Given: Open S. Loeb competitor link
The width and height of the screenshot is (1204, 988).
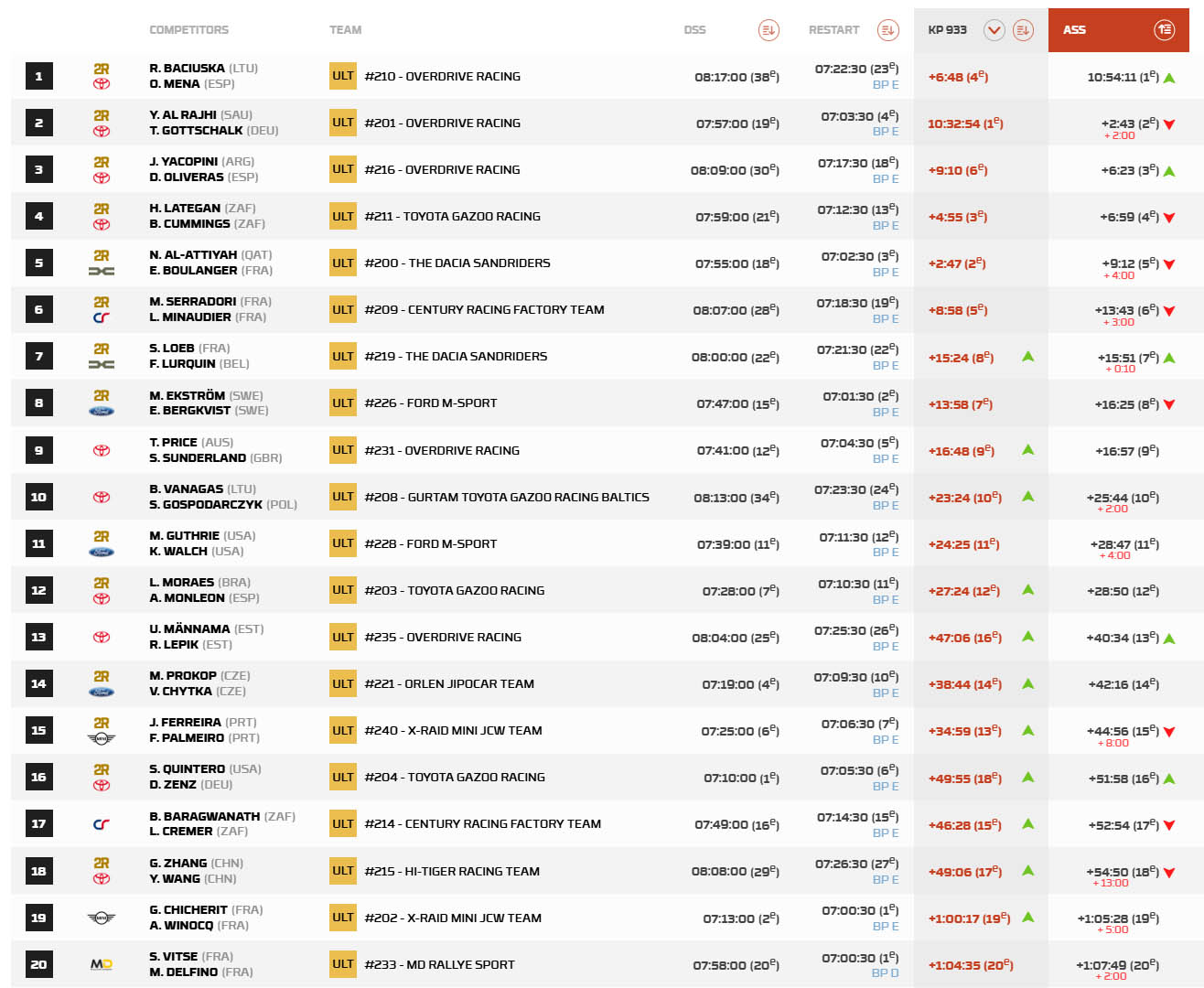Looking at the screenshot, I should click(x=172, y=349).
